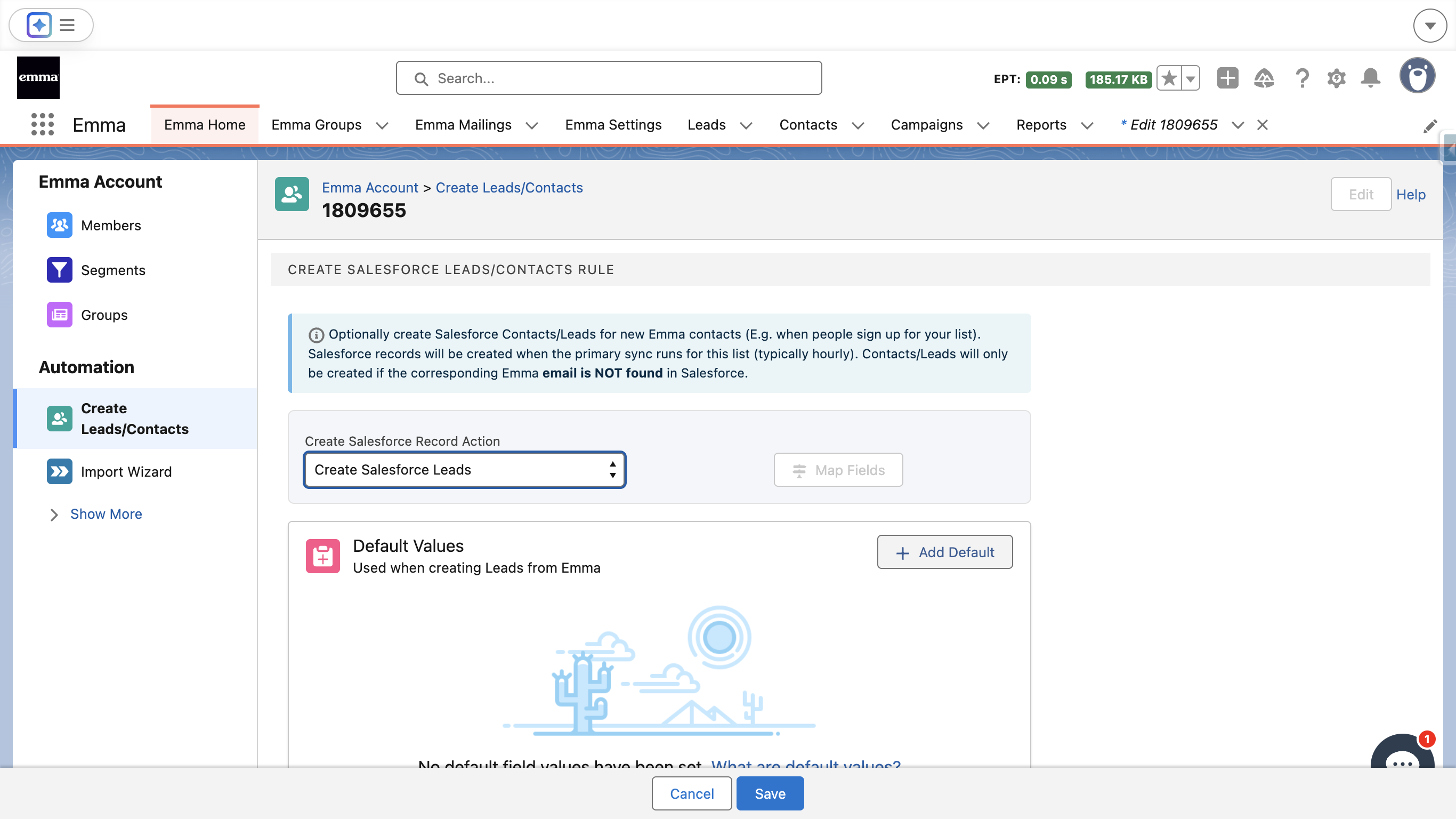Image resolution: width=1456 pixels, height=819 pixels.
Task: Open the notifications bell
Action: [1371, 78]
